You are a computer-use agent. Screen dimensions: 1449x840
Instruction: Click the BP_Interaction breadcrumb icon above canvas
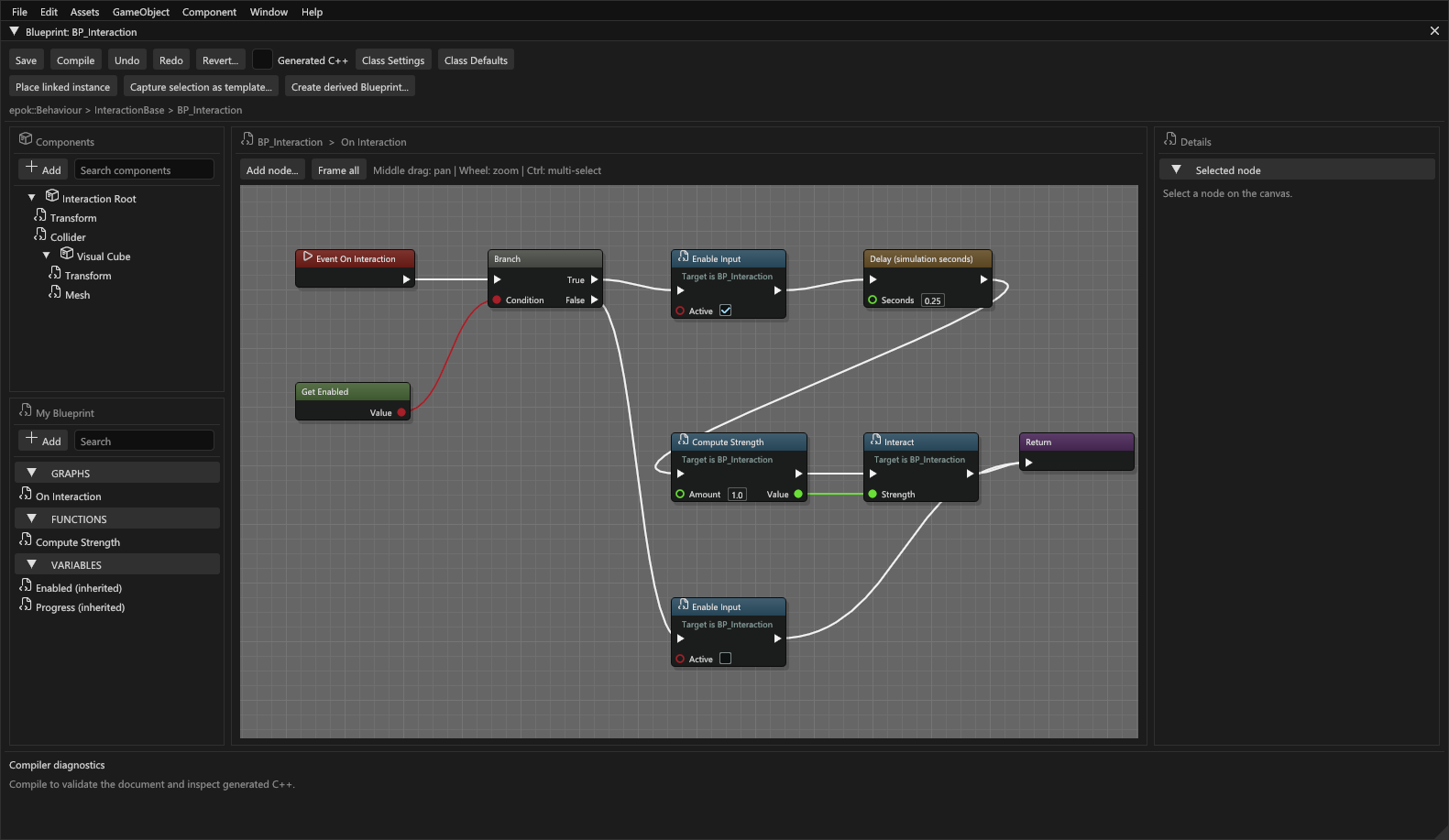tap(247, 139)
